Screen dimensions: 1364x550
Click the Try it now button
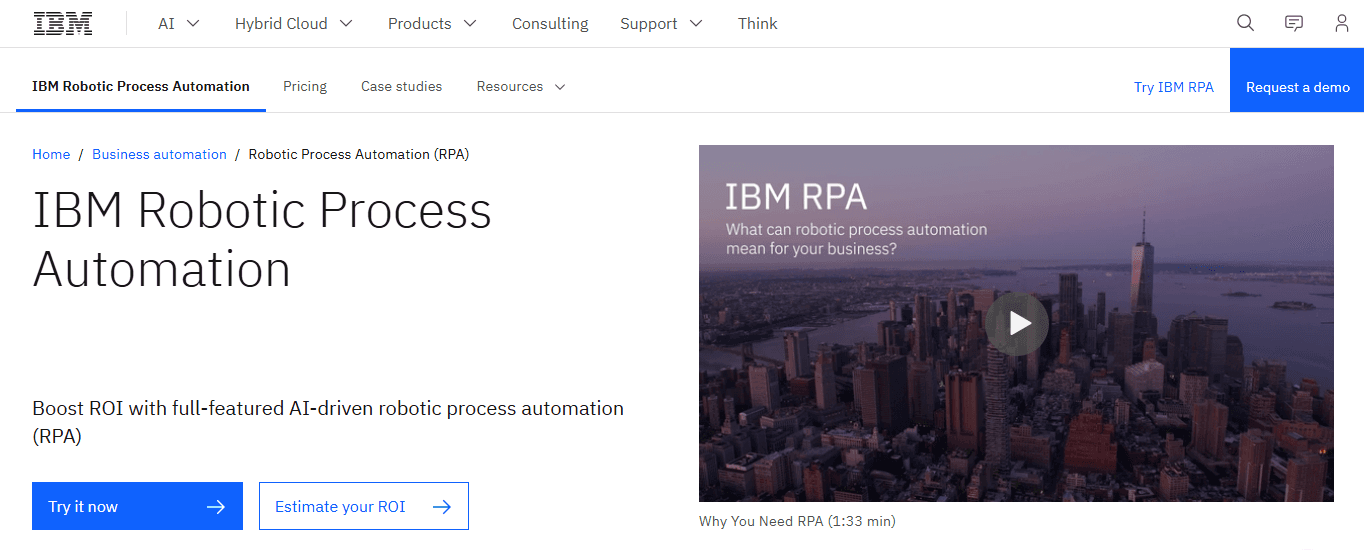137,506
